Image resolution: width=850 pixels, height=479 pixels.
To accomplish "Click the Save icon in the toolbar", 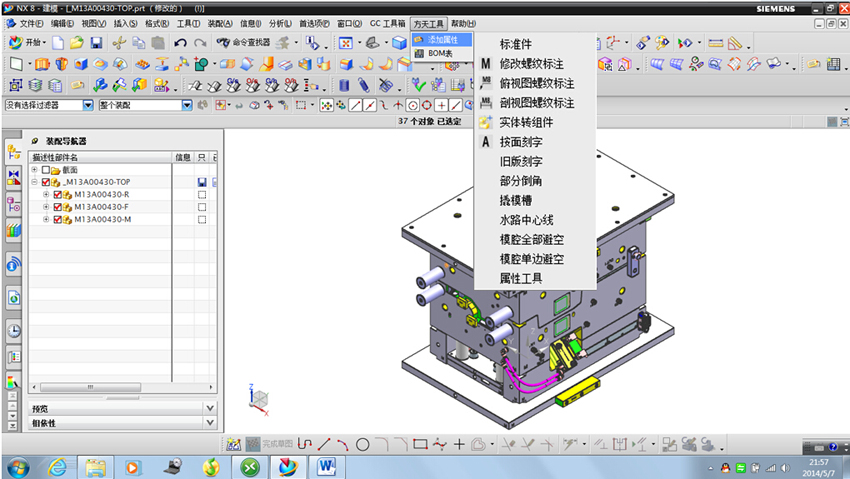I will coord(97,43).
